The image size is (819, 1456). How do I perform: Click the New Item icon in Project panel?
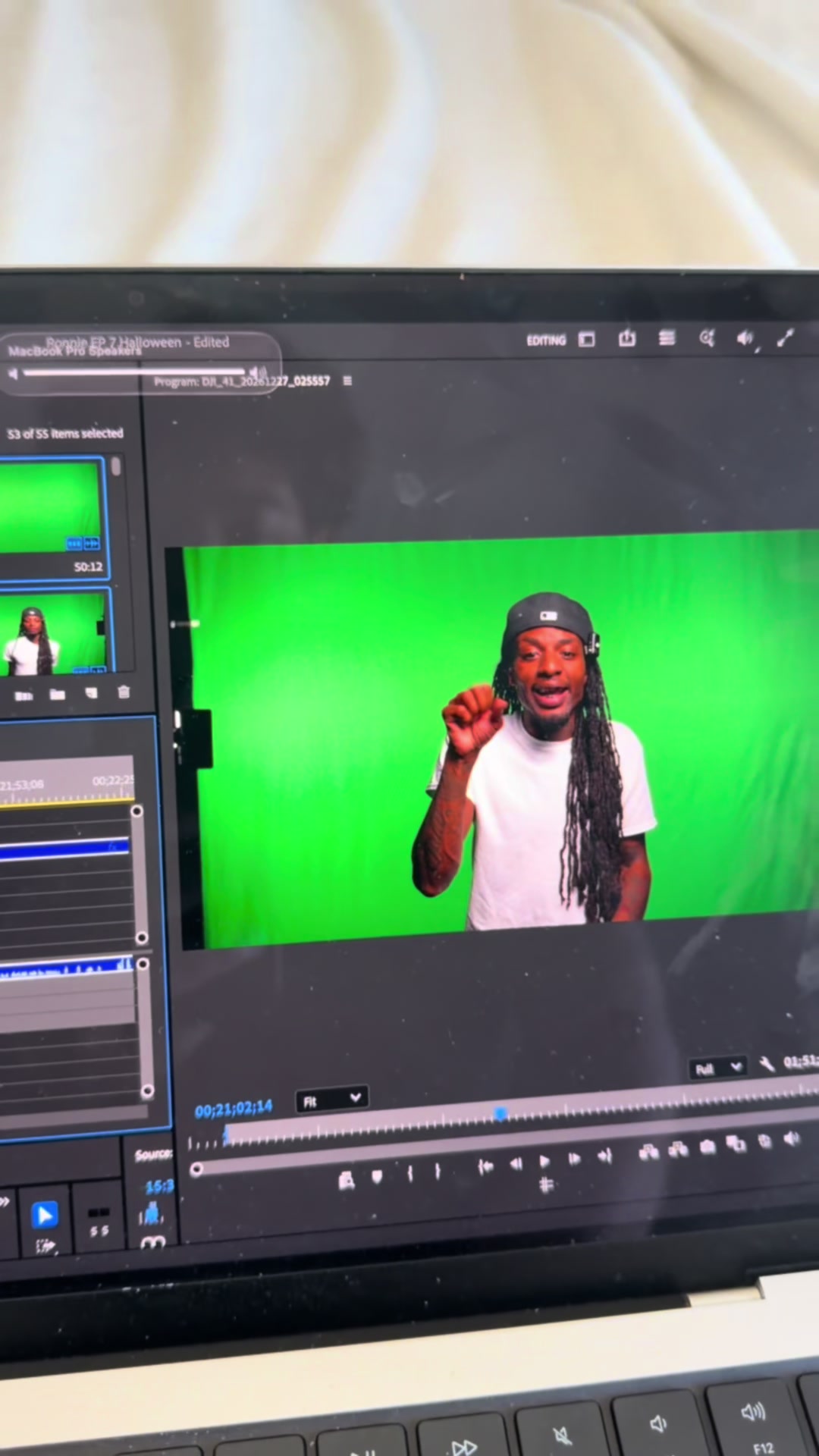coord(91,693)
